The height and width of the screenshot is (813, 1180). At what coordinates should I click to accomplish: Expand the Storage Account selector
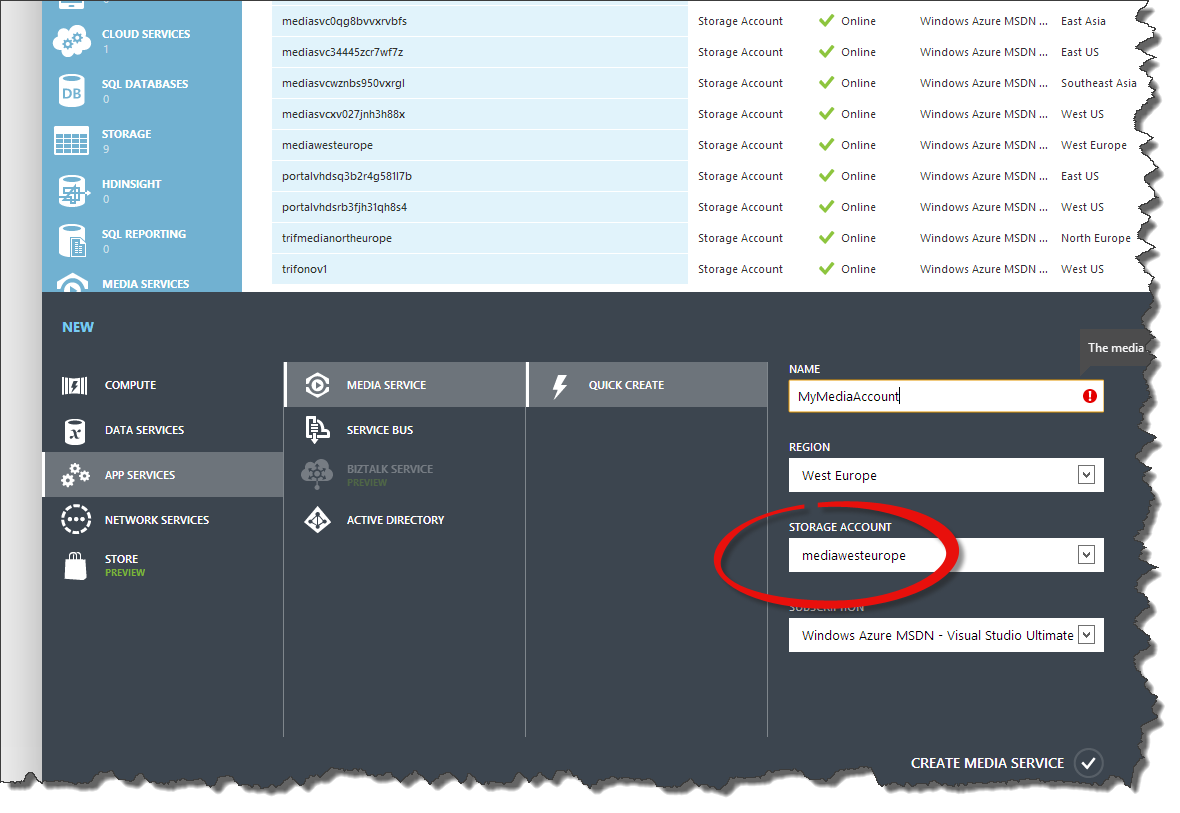(x=1086, y=554)
